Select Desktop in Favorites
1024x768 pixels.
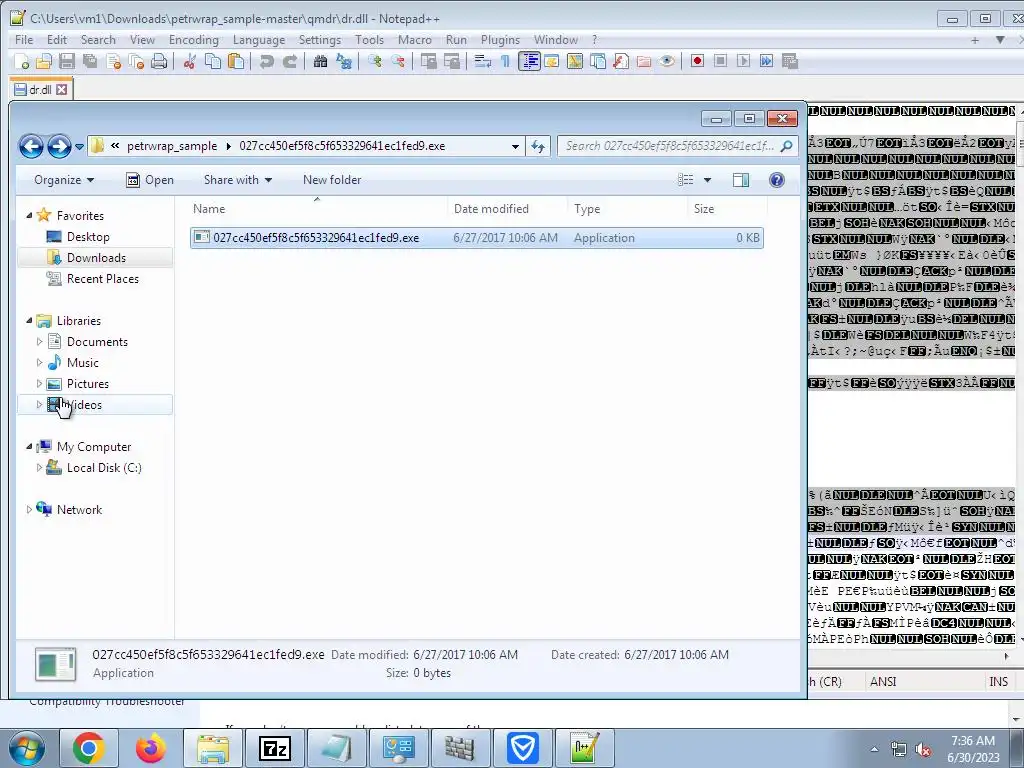tap(88, 237)
